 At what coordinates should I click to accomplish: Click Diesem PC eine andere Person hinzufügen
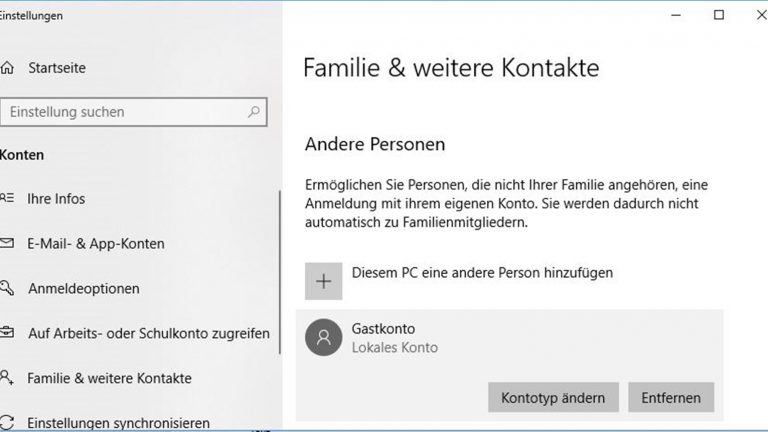pos(482,272)
